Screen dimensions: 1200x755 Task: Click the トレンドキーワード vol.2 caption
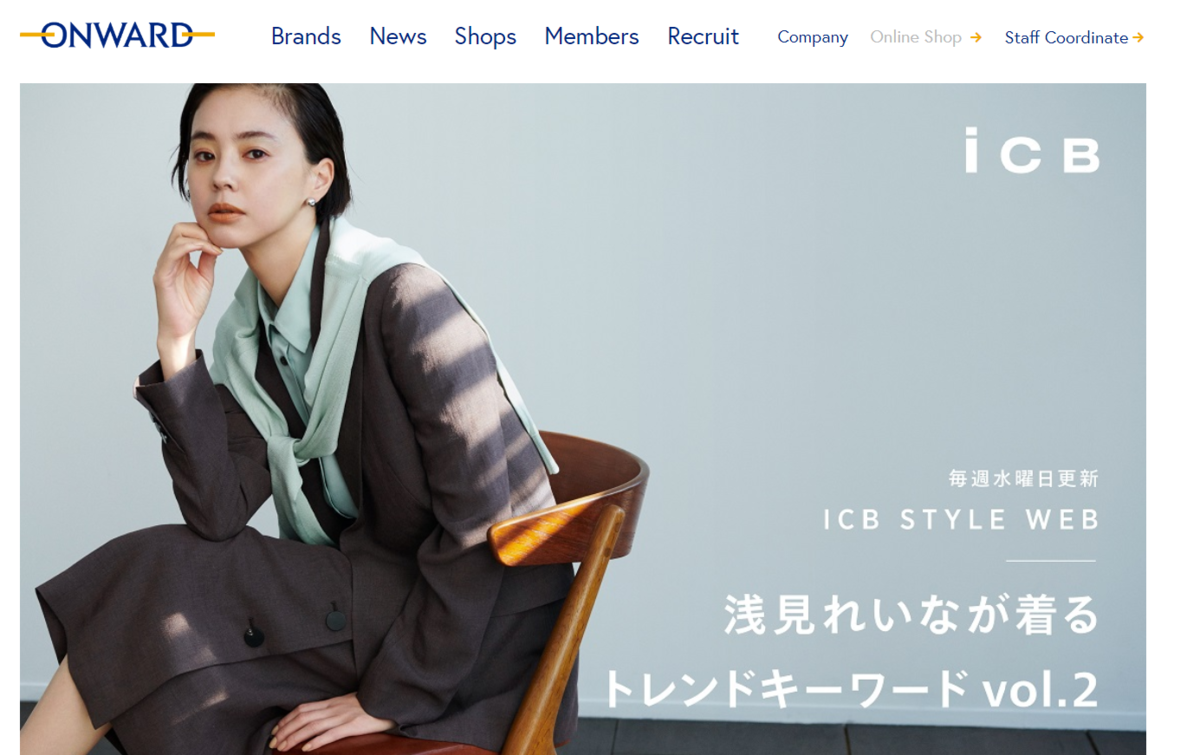(x=849, y=689)
